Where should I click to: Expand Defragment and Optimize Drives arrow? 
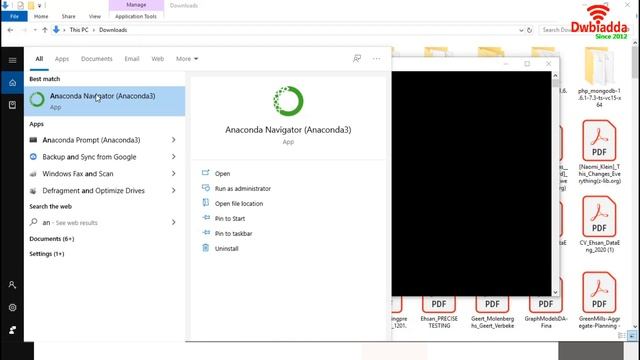(173, 191)
